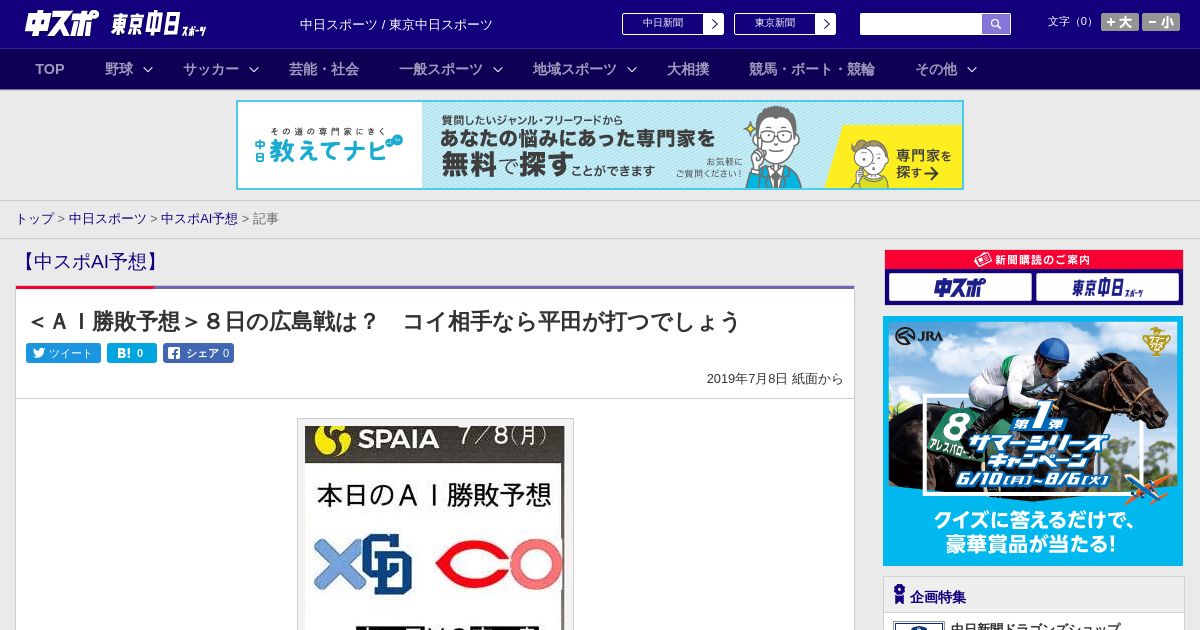Viewport: 1200px width, 630px height.
Task: Click the 東京中日スポーツ logo in the header
Action: click(x=159, y=24)
